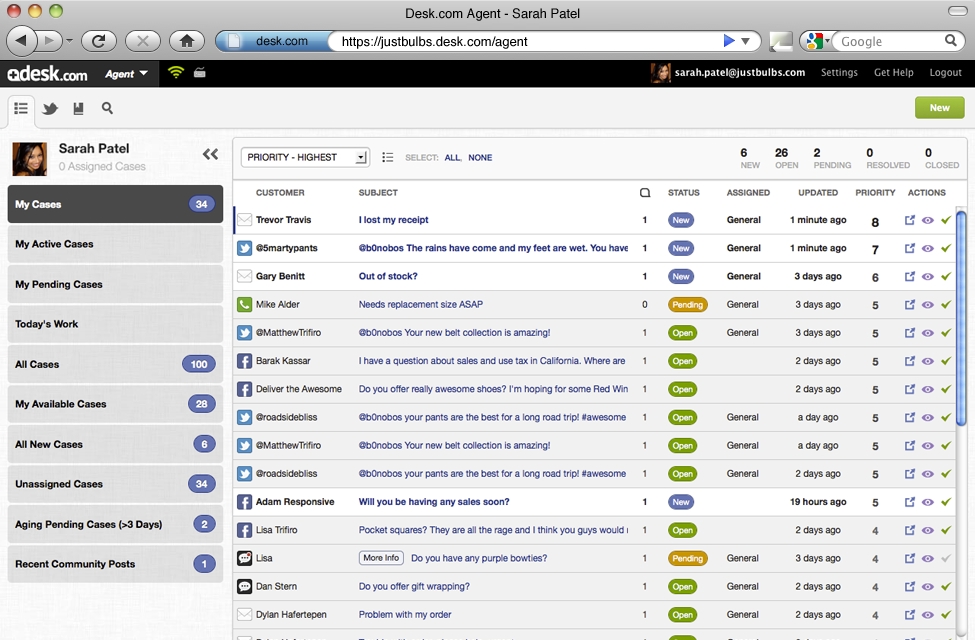Click Twitter icon for @5martypants case

(244, 248)
